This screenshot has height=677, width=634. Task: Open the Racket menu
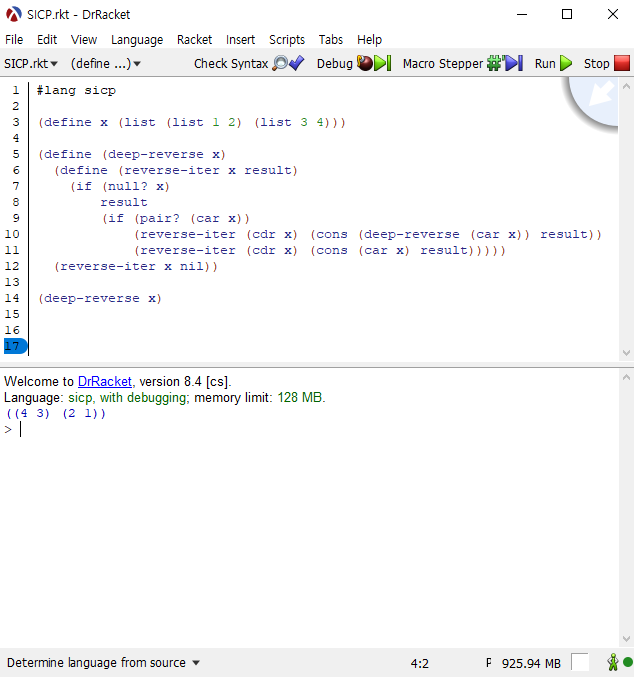tap(194, 39)
